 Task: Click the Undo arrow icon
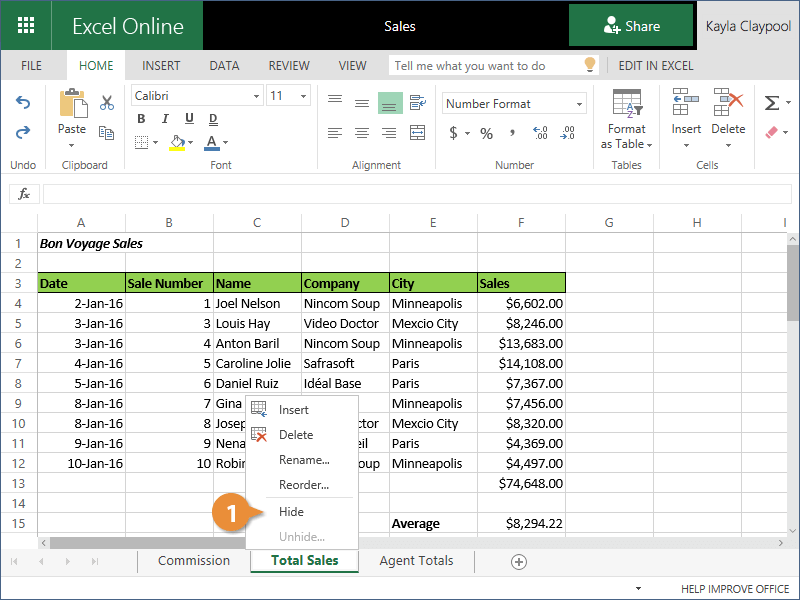tap(23, 103)
